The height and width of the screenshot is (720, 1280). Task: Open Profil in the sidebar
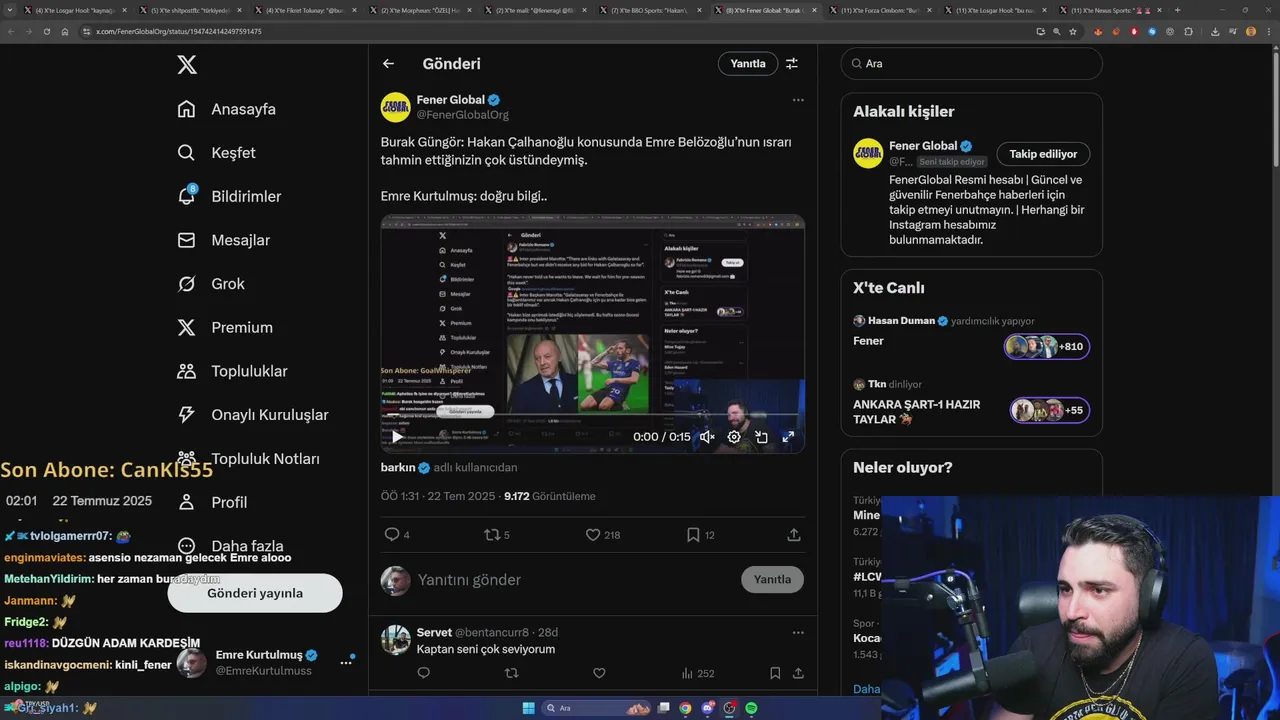[211, 502]
